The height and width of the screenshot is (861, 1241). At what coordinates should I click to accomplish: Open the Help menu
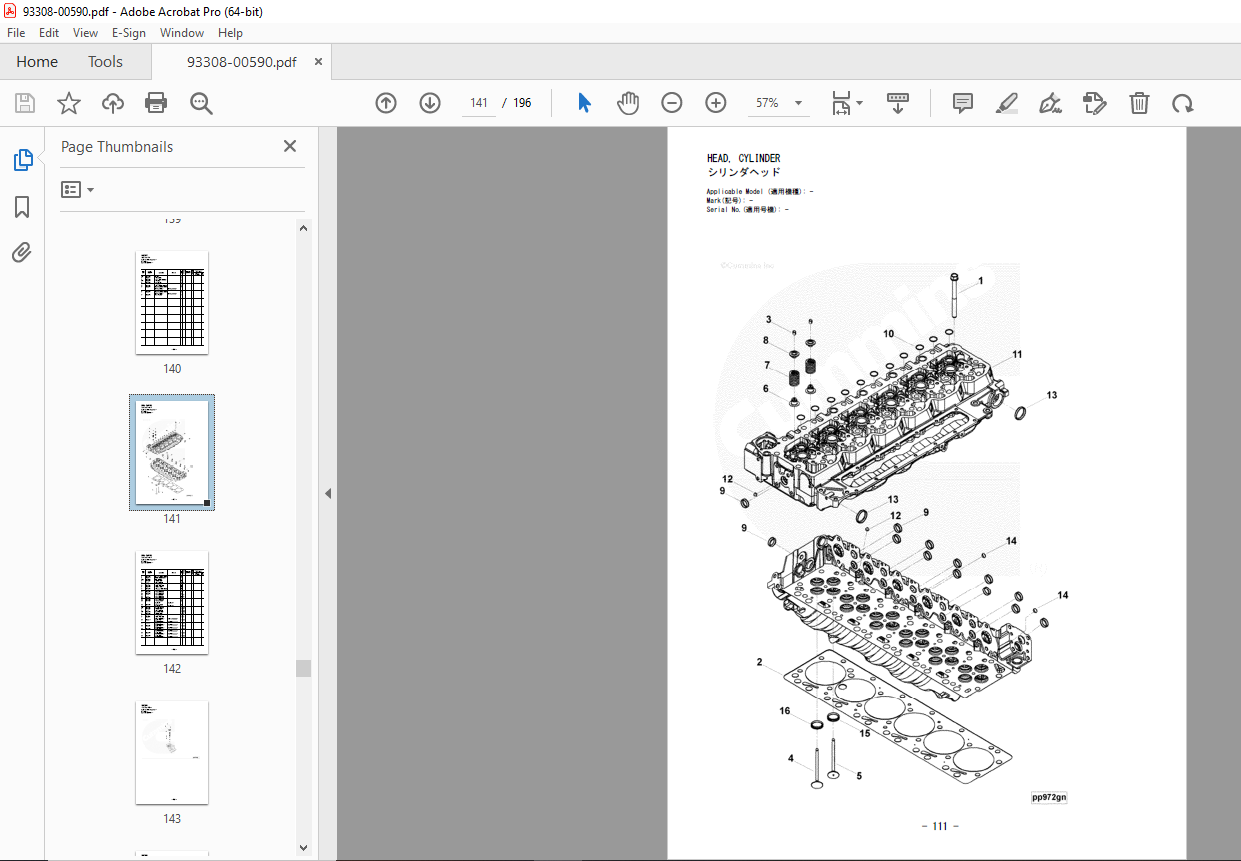pyautogui.click(x=230, y=32)
